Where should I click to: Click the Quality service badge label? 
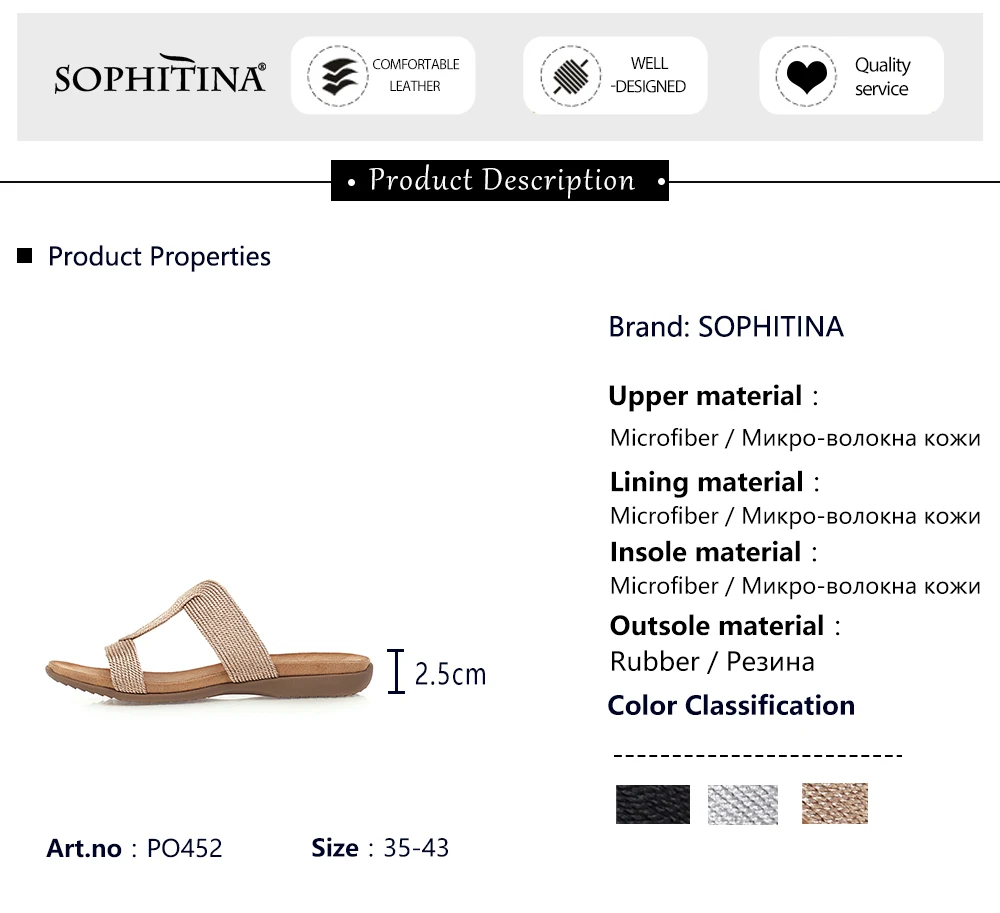coord(883,77)
